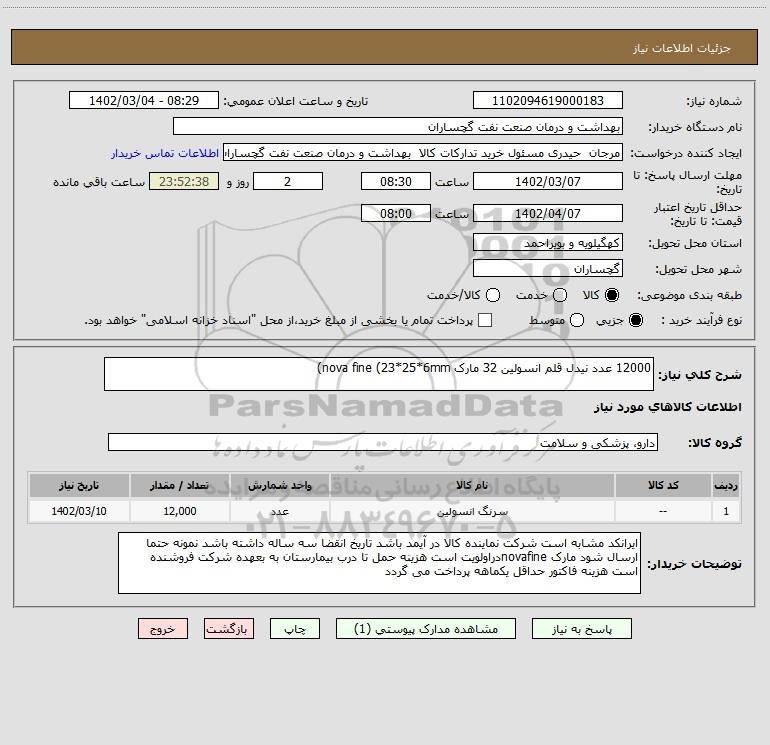Click ردیف column header
The width and height of the screenshot is (770, 745).
pyautogui.click(x=726, y=485)
